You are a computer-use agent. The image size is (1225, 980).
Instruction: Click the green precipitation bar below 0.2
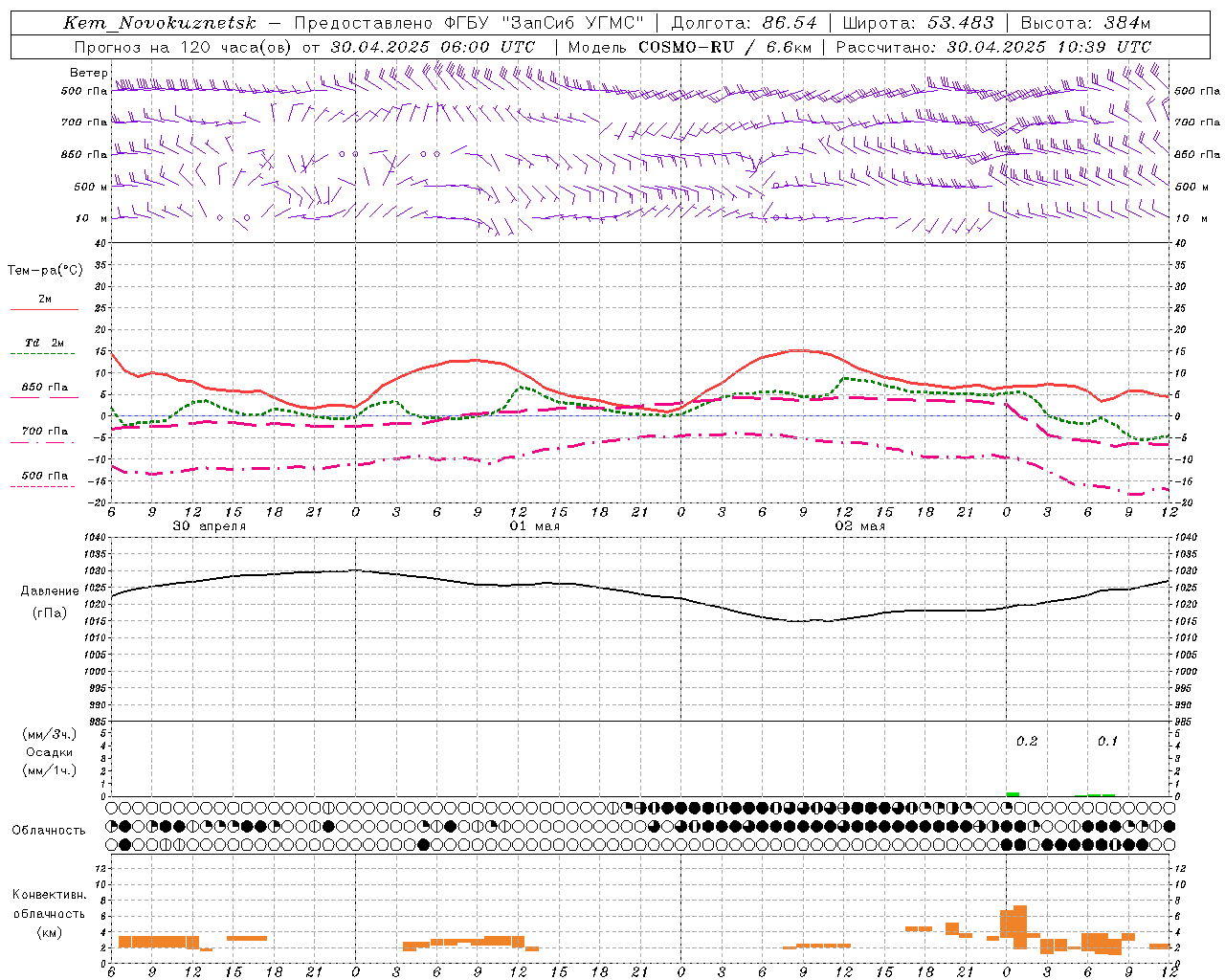click(1013, 793)
